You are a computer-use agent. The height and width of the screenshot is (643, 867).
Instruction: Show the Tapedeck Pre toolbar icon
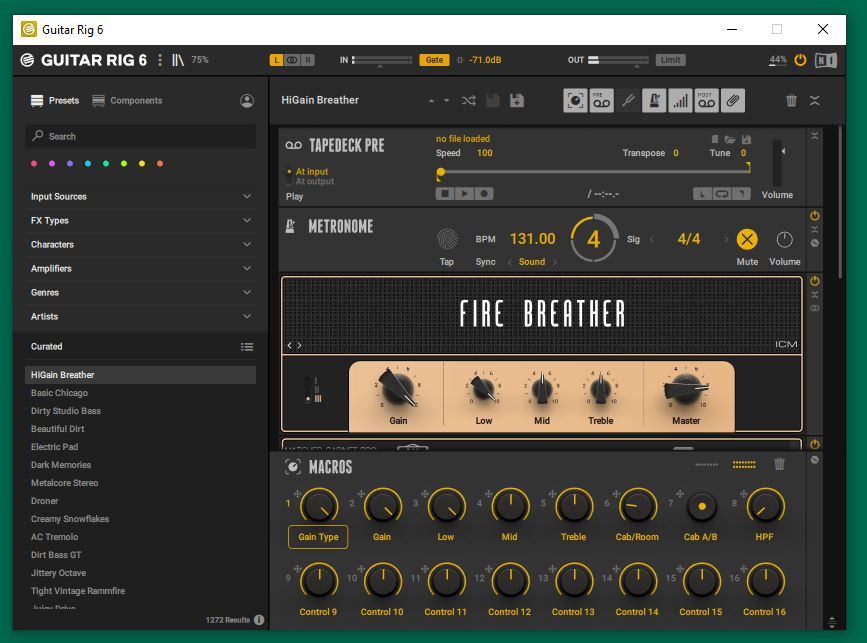tap(602, 101)
